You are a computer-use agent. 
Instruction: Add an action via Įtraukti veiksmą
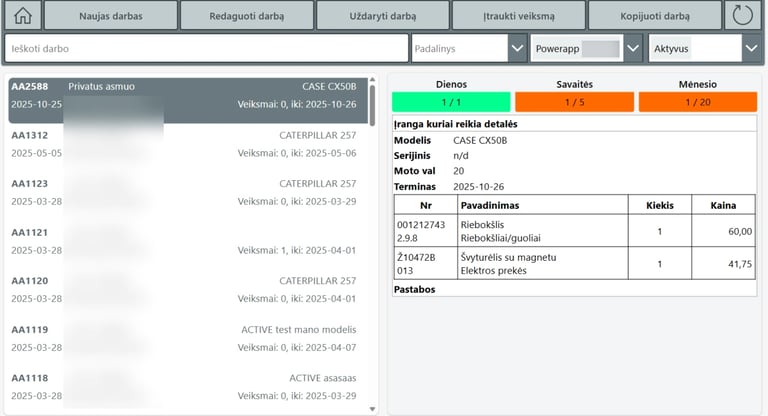click(519, 16)
